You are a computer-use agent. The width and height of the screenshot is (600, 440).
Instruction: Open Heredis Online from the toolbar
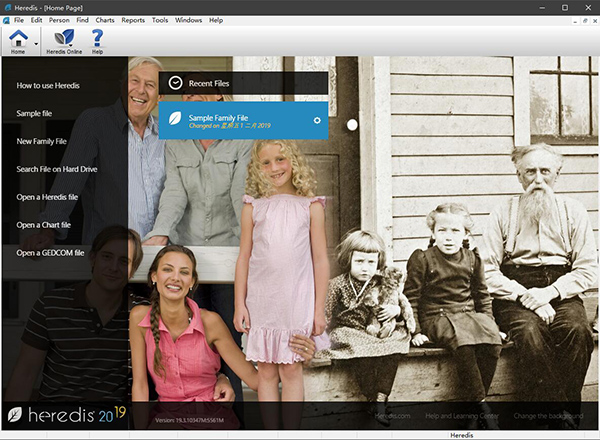point(64,41)
